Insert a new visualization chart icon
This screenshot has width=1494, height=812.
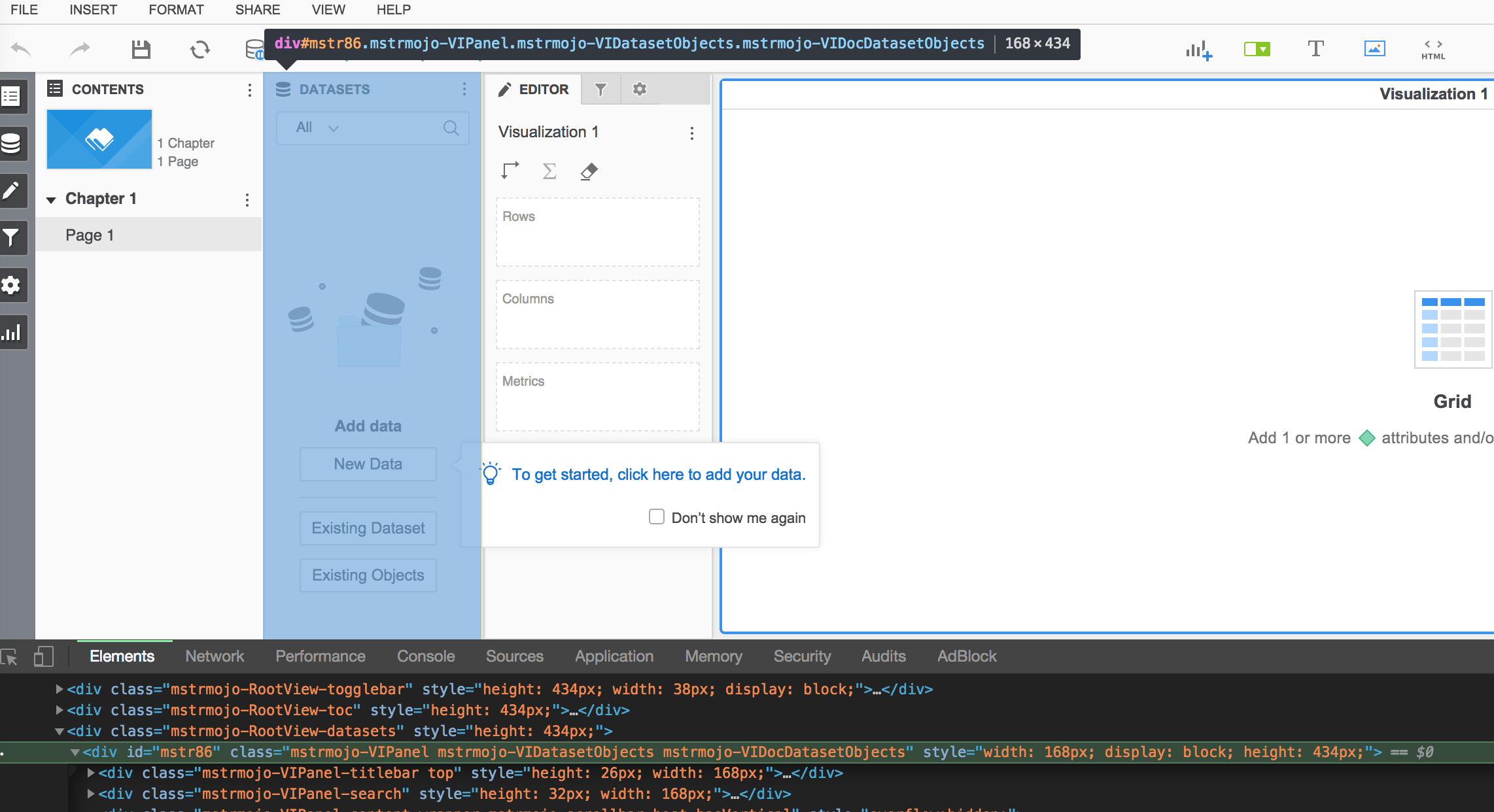[1198, 50]
